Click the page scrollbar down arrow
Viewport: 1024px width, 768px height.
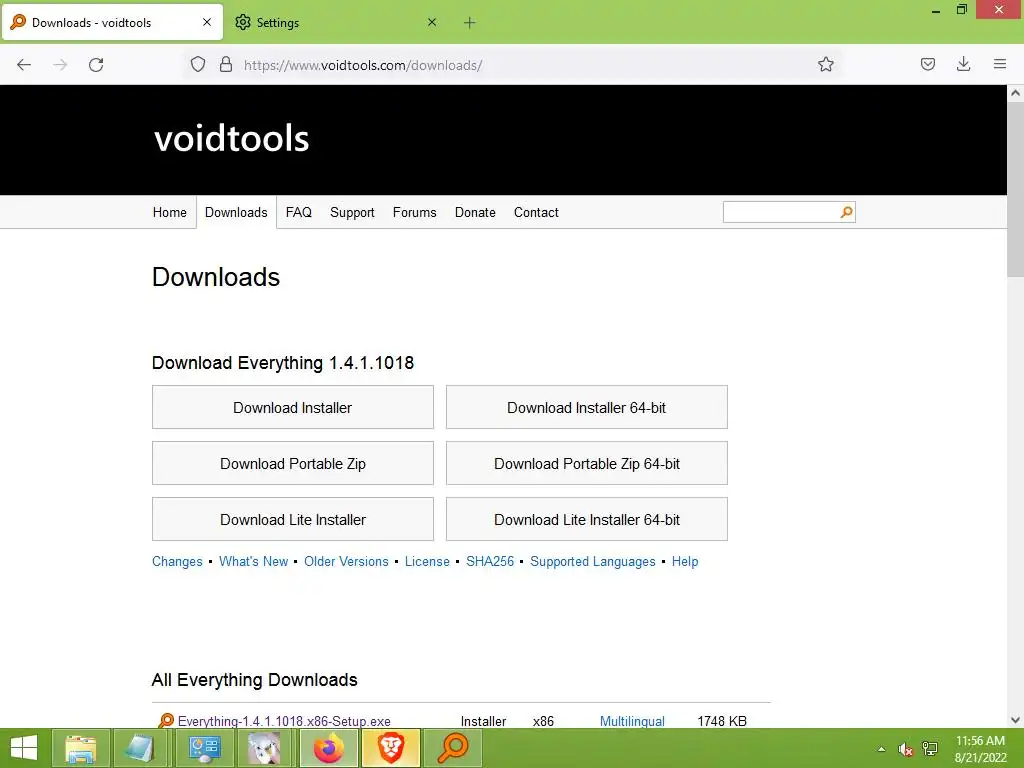(1015, 720)
